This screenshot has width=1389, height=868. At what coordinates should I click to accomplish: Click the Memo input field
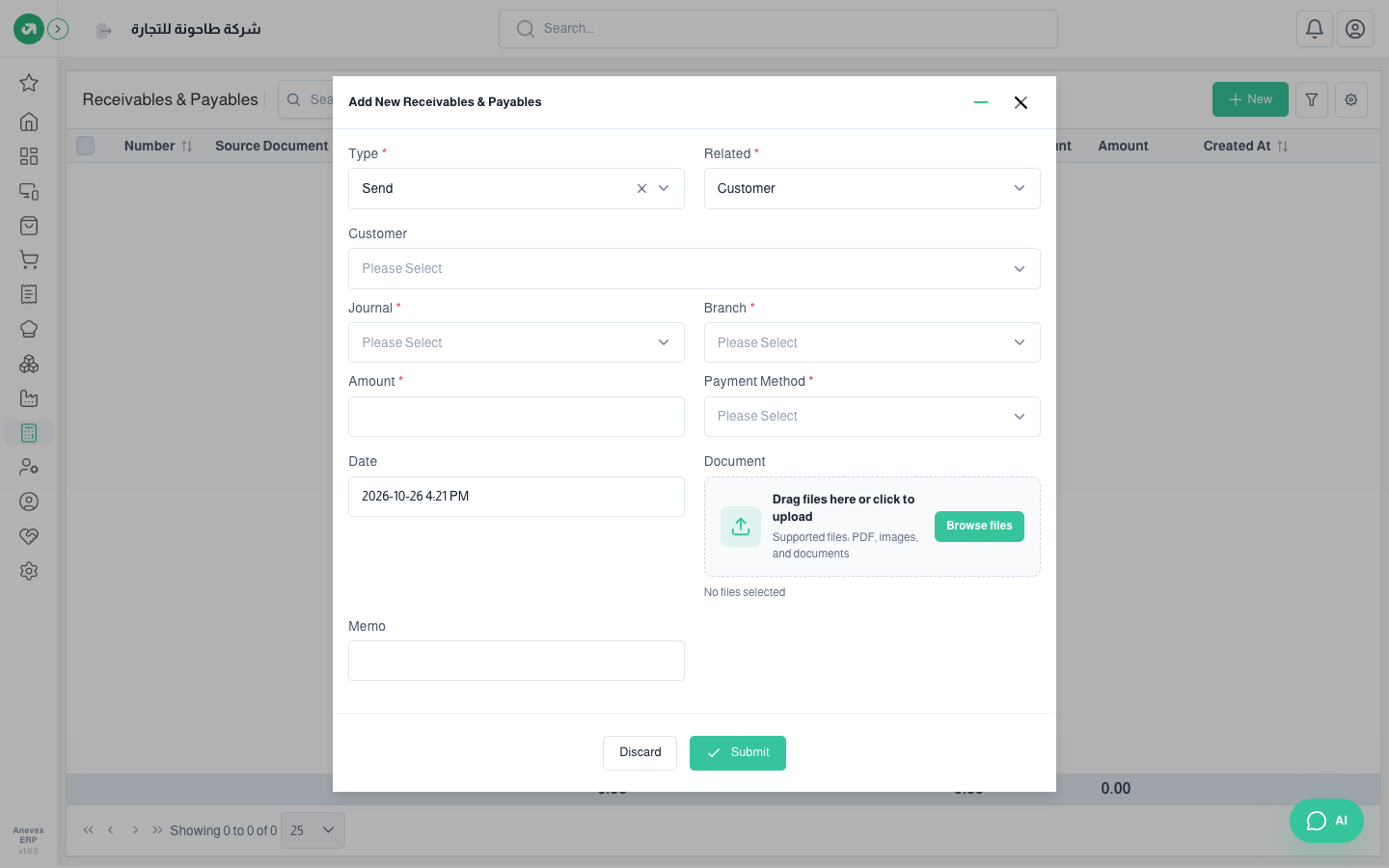pos(516,661)
